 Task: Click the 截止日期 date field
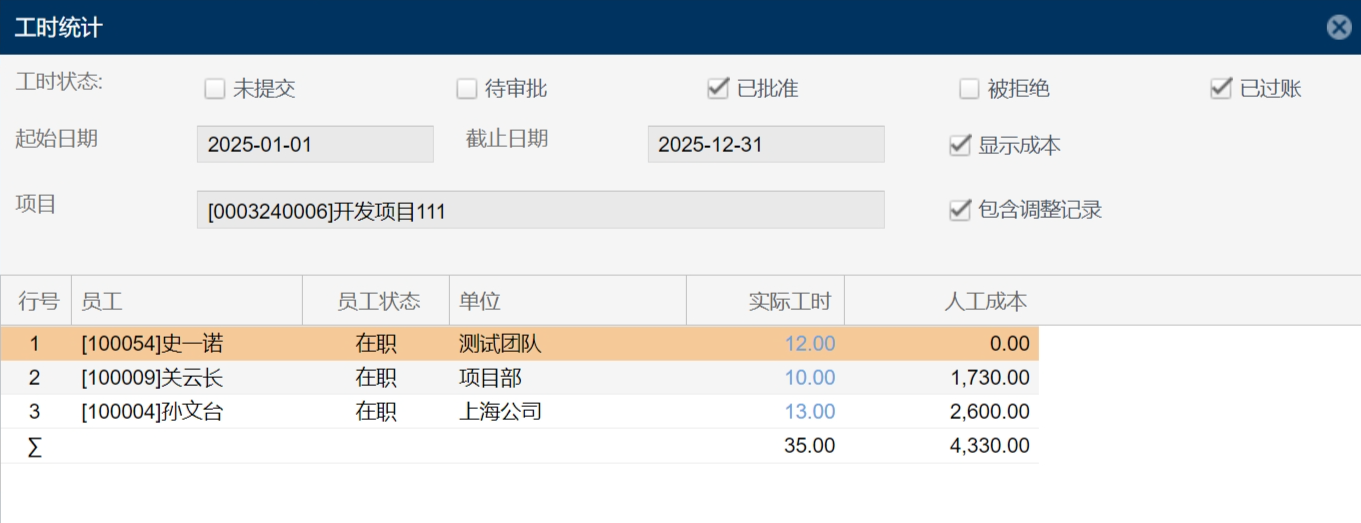click(x=766, y=144)
